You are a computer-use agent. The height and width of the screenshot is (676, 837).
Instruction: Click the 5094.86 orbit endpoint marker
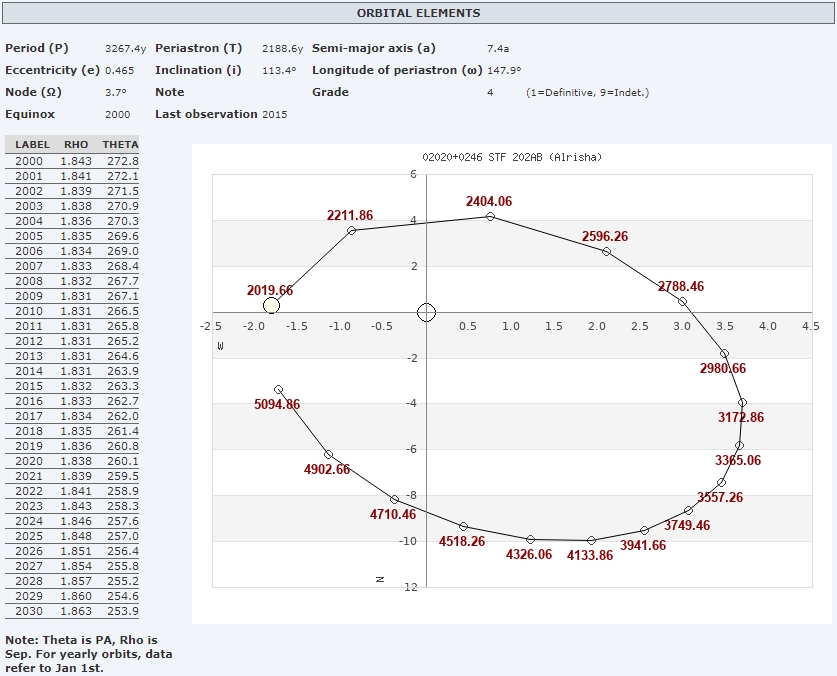[x=278, y=389]
